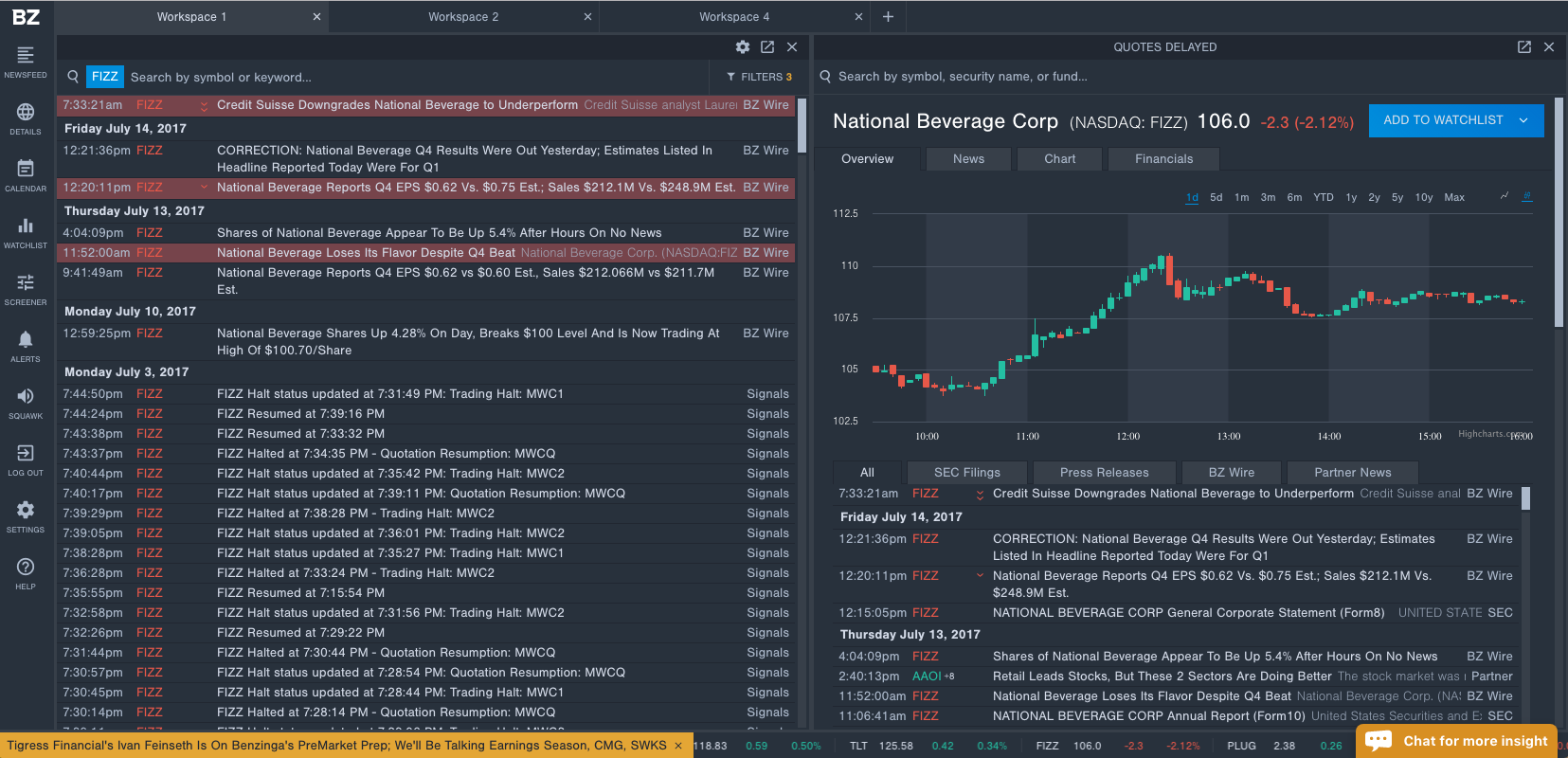
Task: Click the chat bubble icon
Action: click(1379, 741)
